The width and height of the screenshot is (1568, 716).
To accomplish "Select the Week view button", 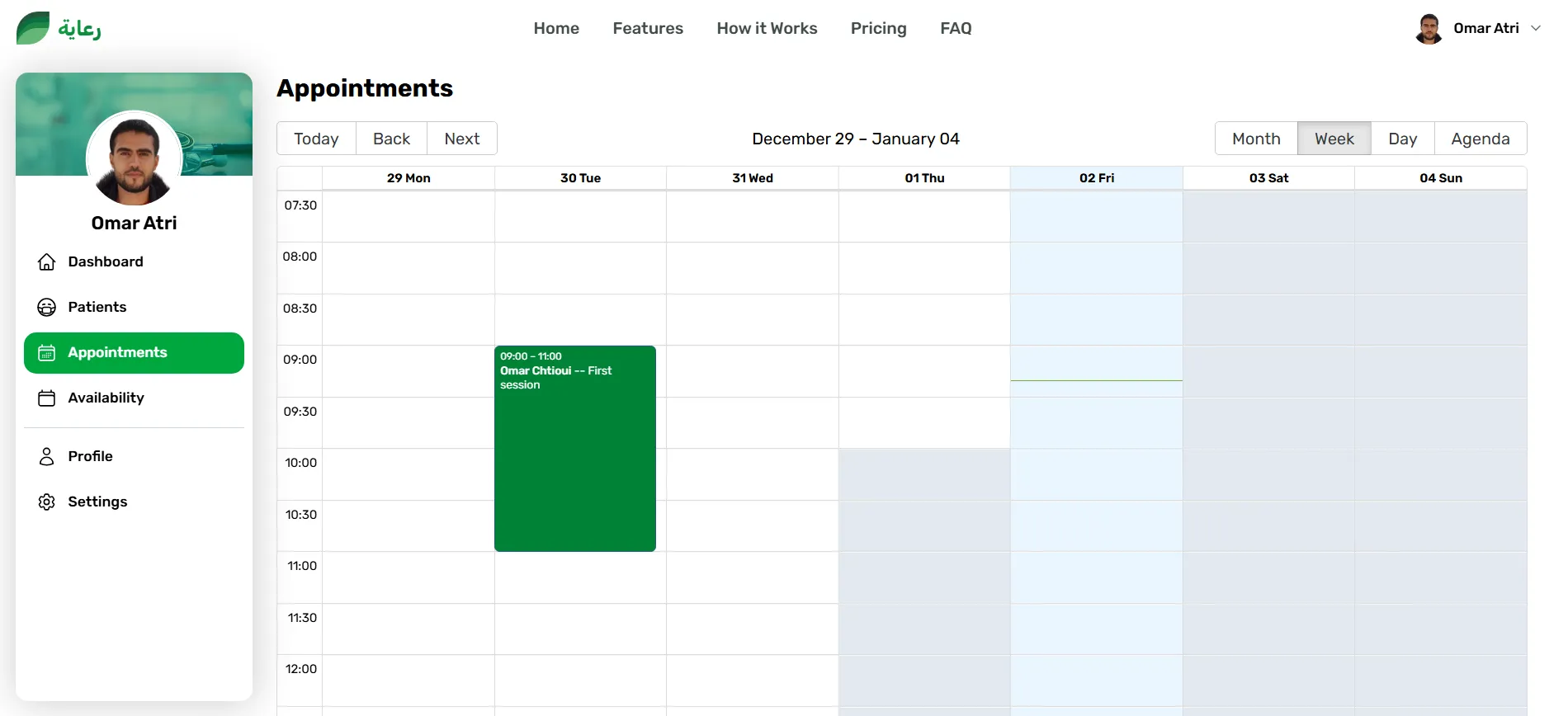I will (1334, 139).
